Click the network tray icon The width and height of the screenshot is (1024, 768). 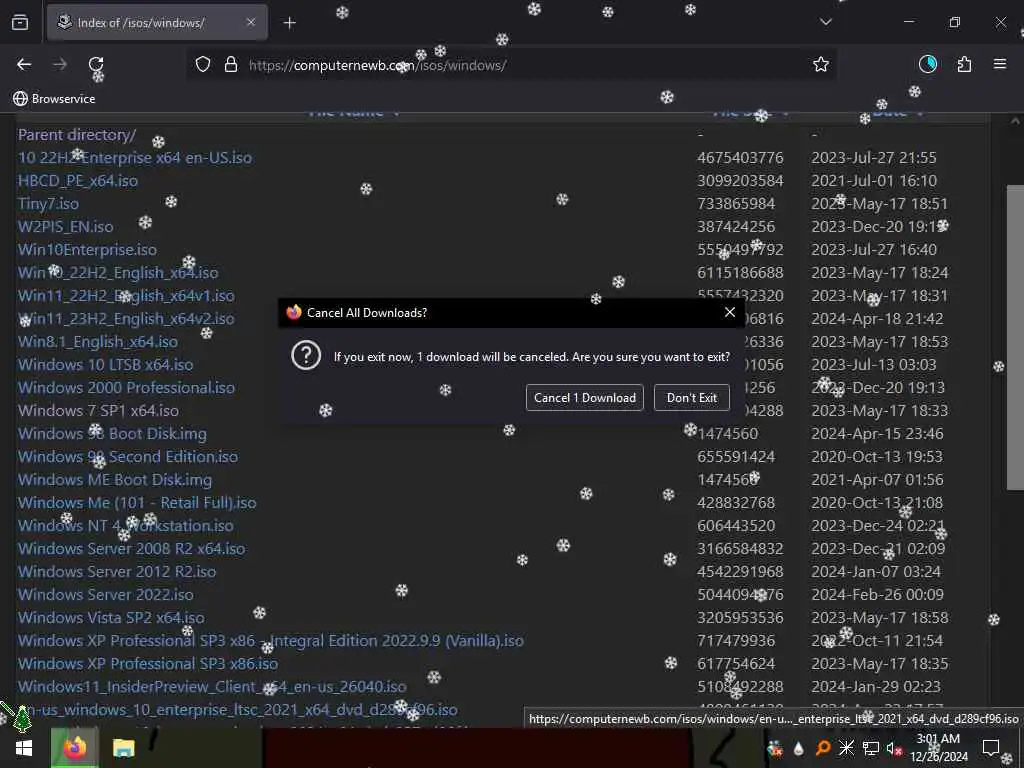871,748
